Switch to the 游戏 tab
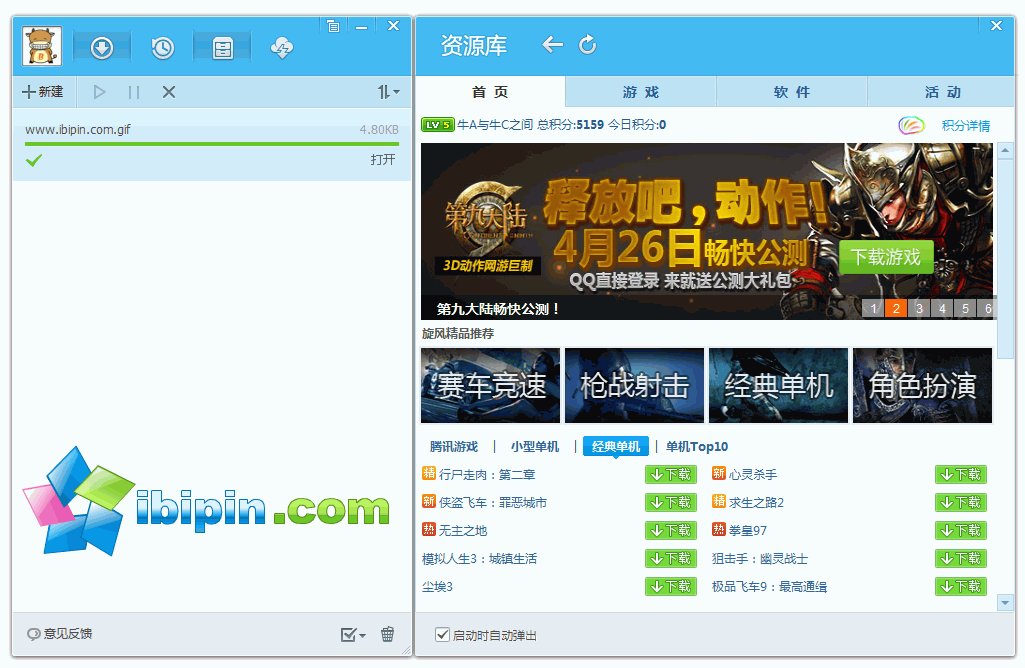The height and width of the screenshot is (668, 1025). [641, 92]
